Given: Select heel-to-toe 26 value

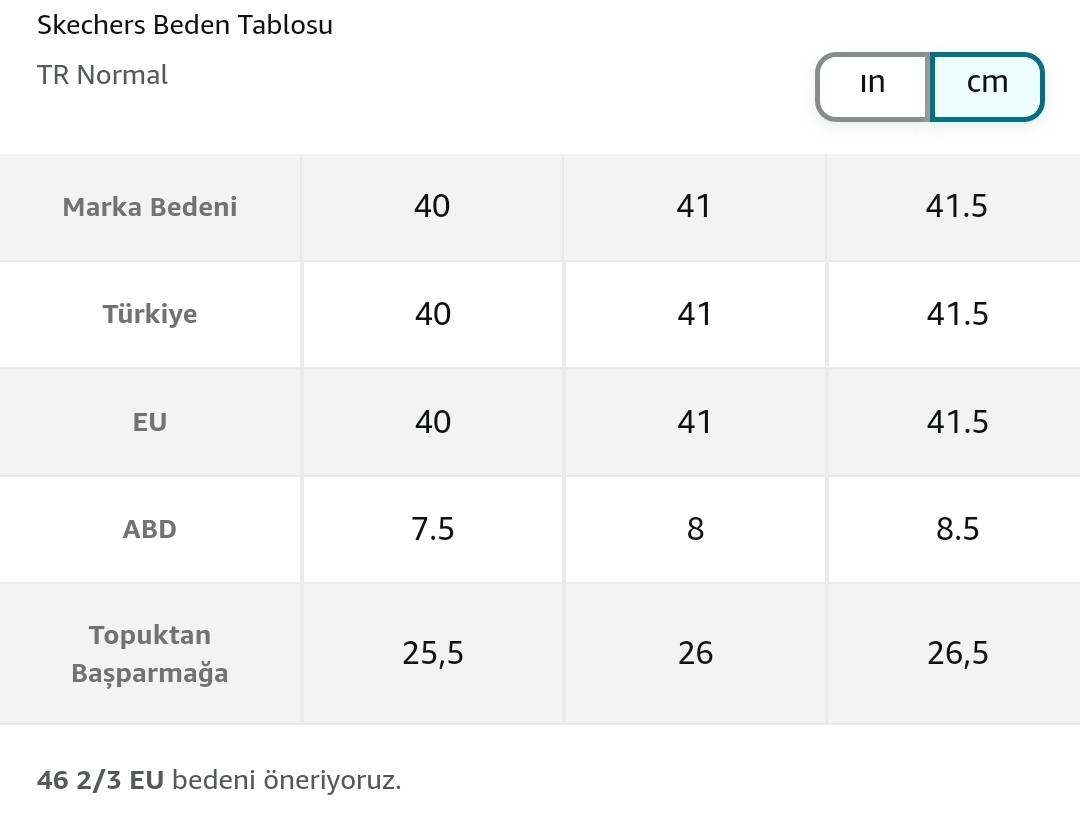Looking at the screenshot, I should click(695, 654).
